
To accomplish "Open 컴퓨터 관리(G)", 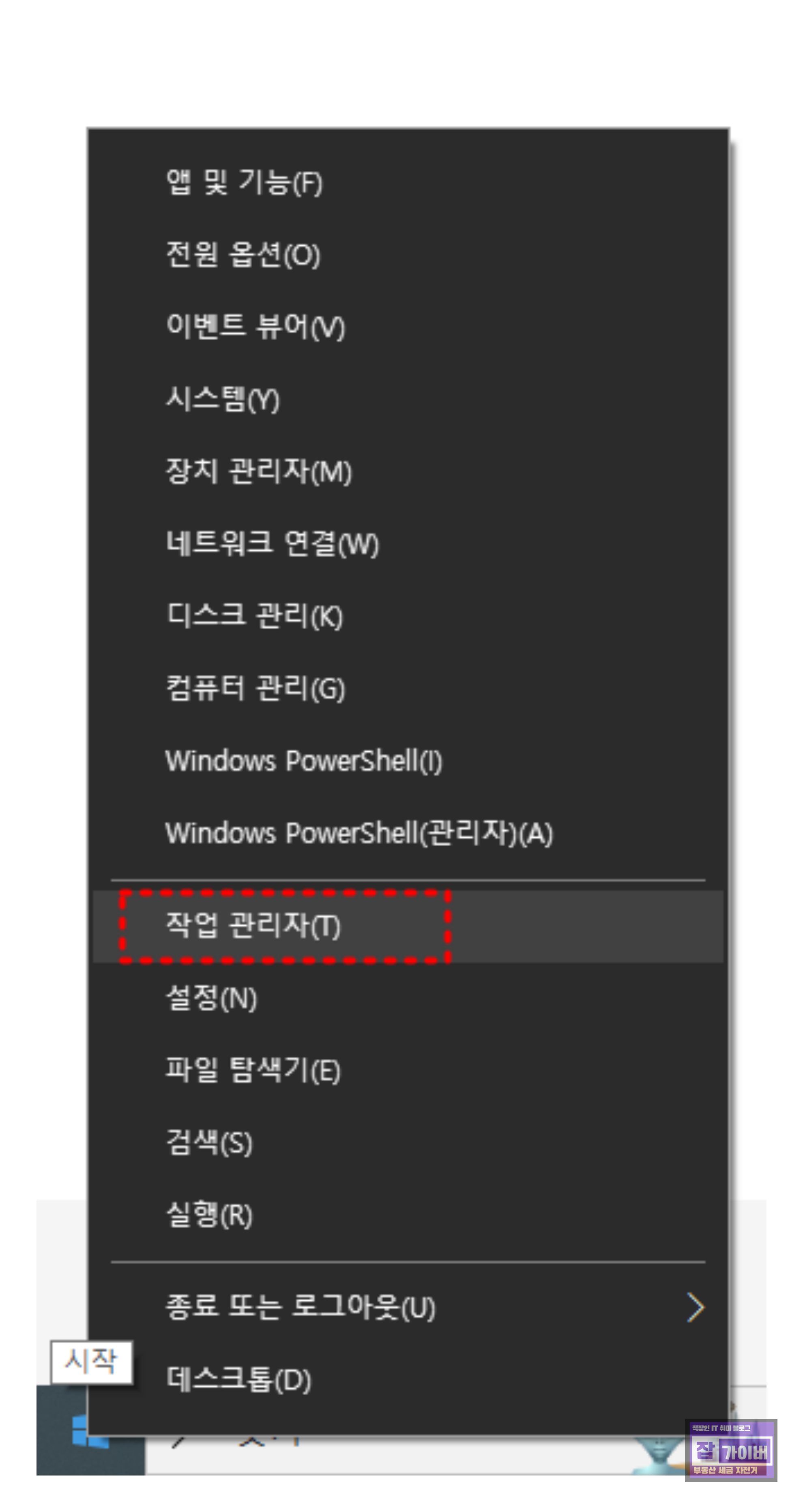I will point(408,688).
